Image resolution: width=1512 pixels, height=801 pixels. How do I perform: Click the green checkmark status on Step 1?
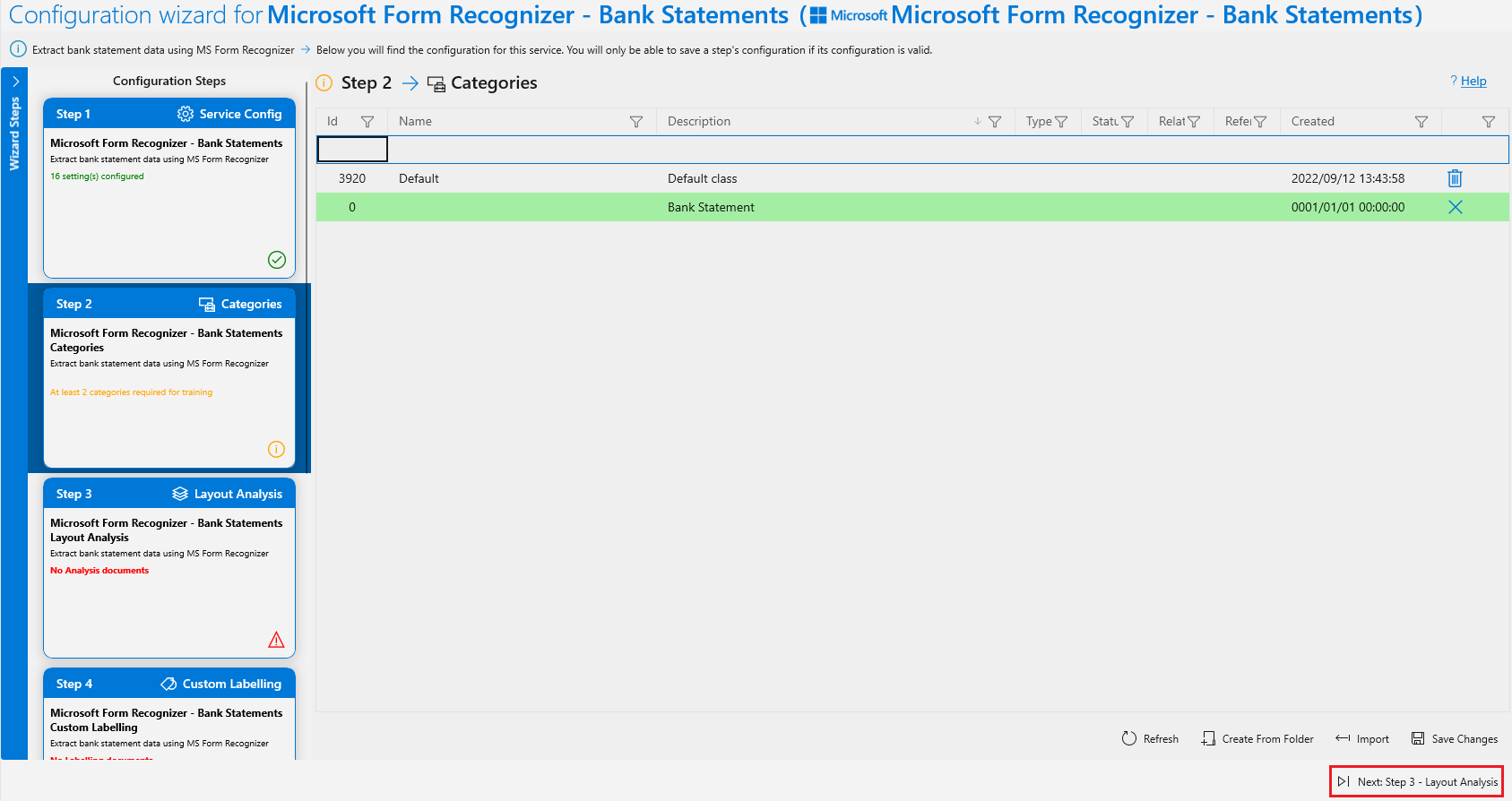tap(277, 260)
